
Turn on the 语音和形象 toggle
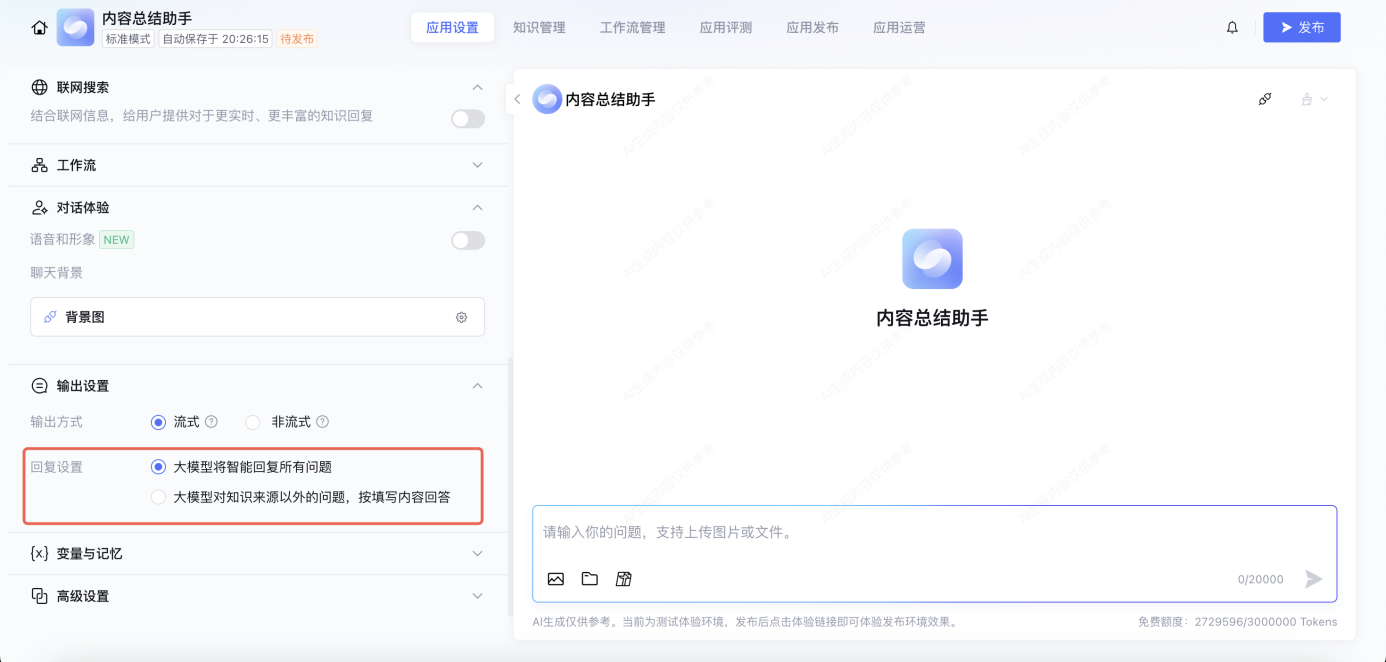coord(467,240)
